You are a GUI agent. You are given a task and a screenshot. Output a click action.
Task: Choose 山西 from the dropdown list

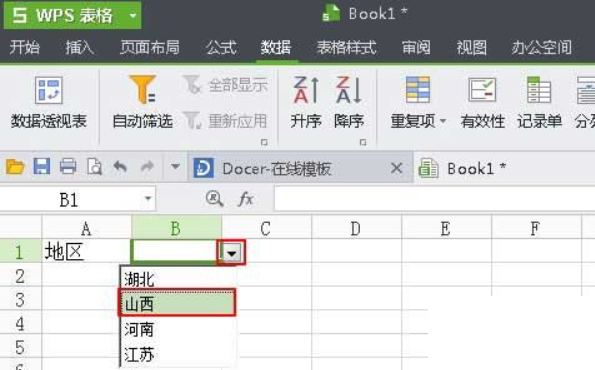[178, 303]
